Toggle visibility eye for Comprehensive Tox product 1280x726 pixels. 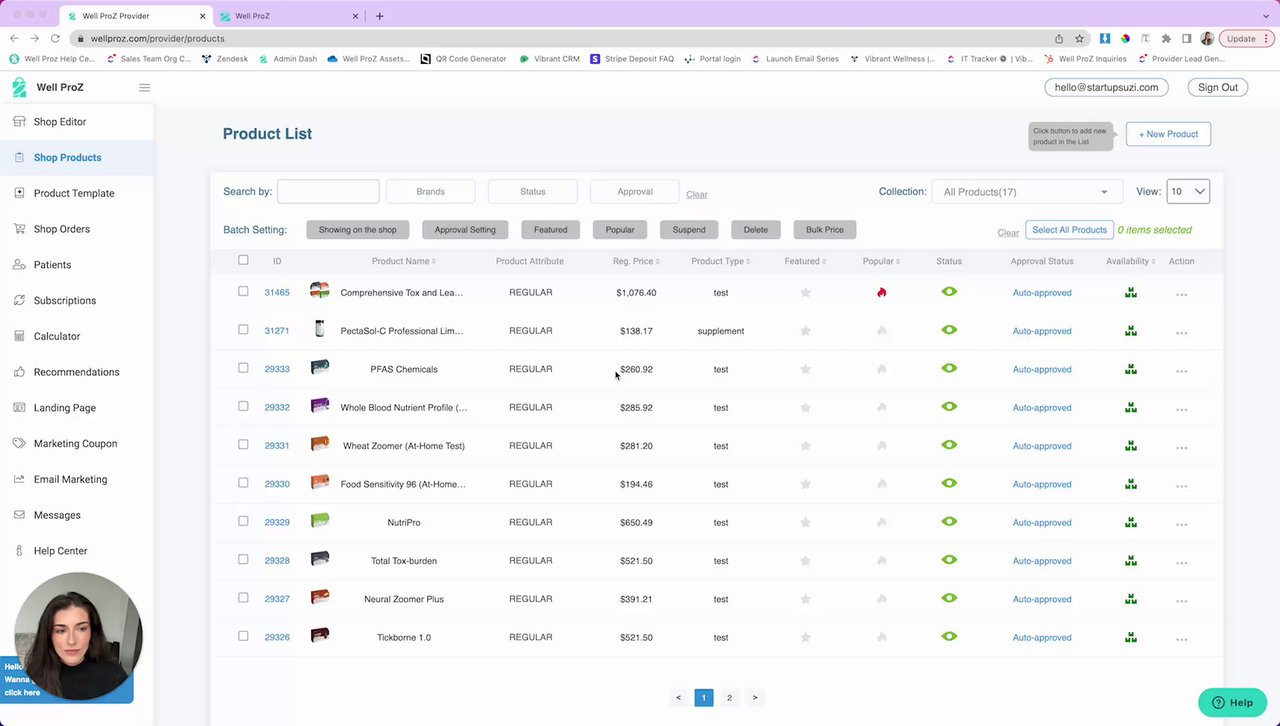coord(949,292)
